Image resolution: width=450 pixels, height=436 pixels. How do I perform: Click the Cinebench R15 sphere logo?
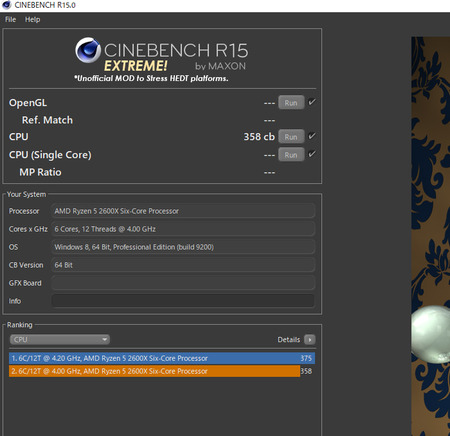[88, 50]
